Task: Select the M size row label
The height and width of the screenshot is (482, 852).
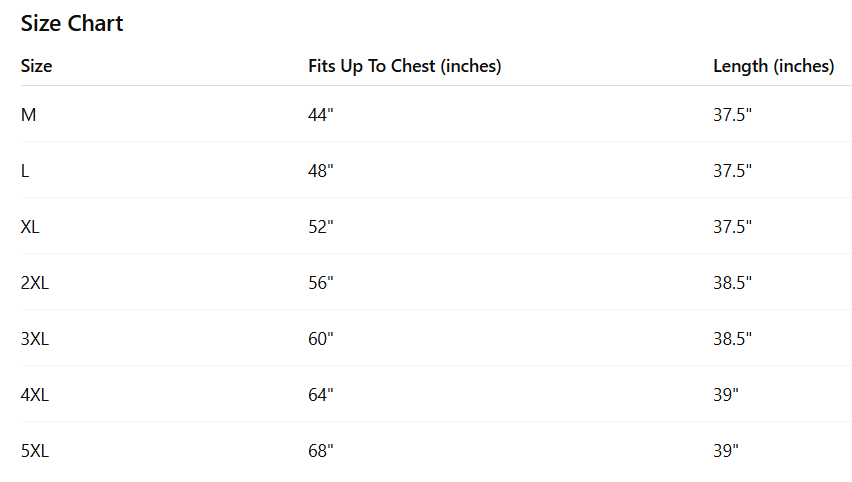Action: point(28,115)
